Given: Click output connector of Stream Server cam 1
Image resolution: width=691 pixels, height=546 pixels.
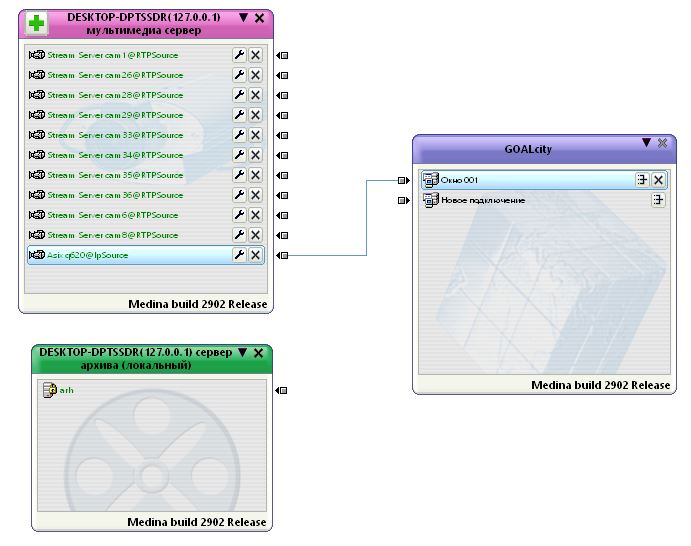Looking at the screenshot, I should 282,56.
